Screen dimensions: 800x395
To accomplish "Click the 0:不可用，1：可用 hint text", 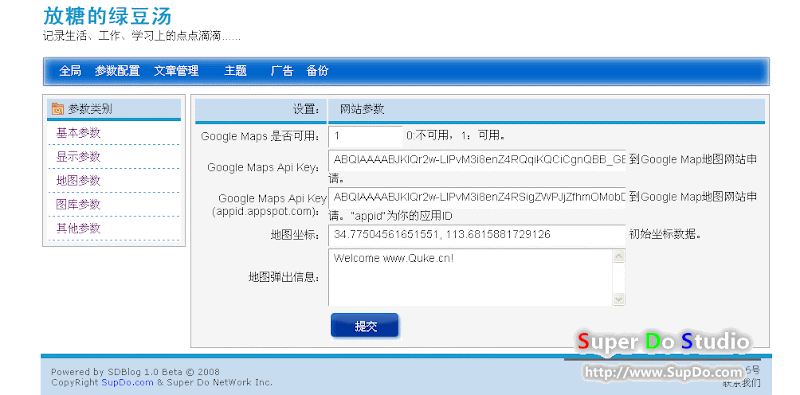I will tap(456, 136).
